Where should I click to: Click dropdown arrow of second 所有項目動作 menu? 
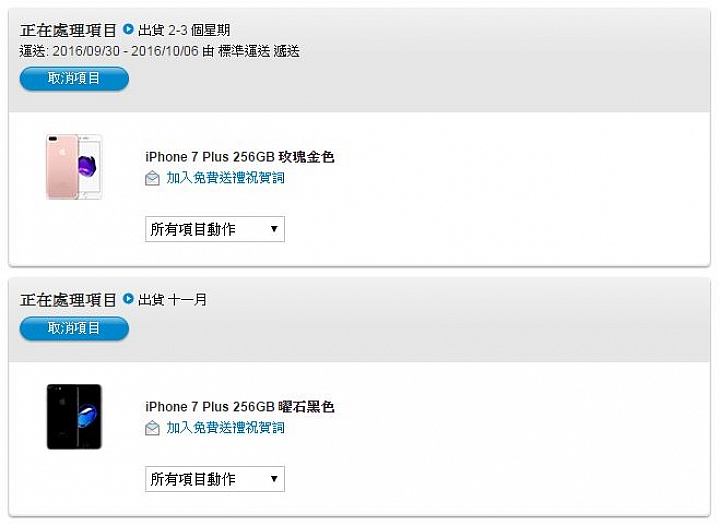click(x=274, y=479)
